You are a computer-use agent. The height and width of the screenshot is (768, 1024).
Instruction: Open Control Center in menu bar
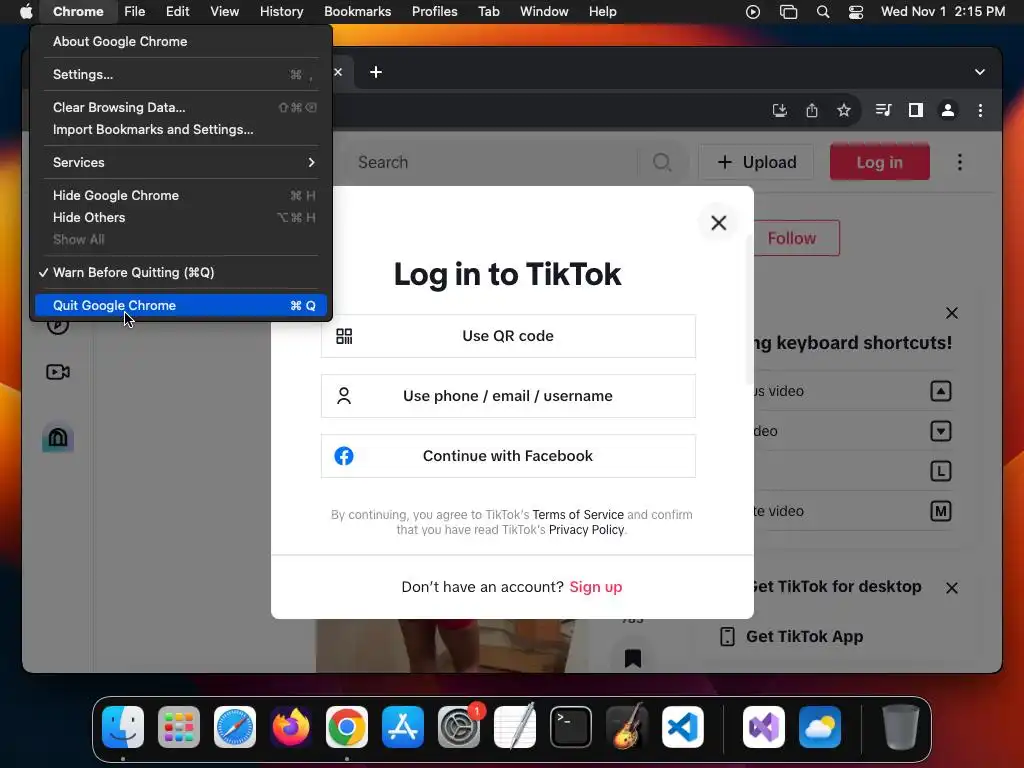click(x=856, y=12)
